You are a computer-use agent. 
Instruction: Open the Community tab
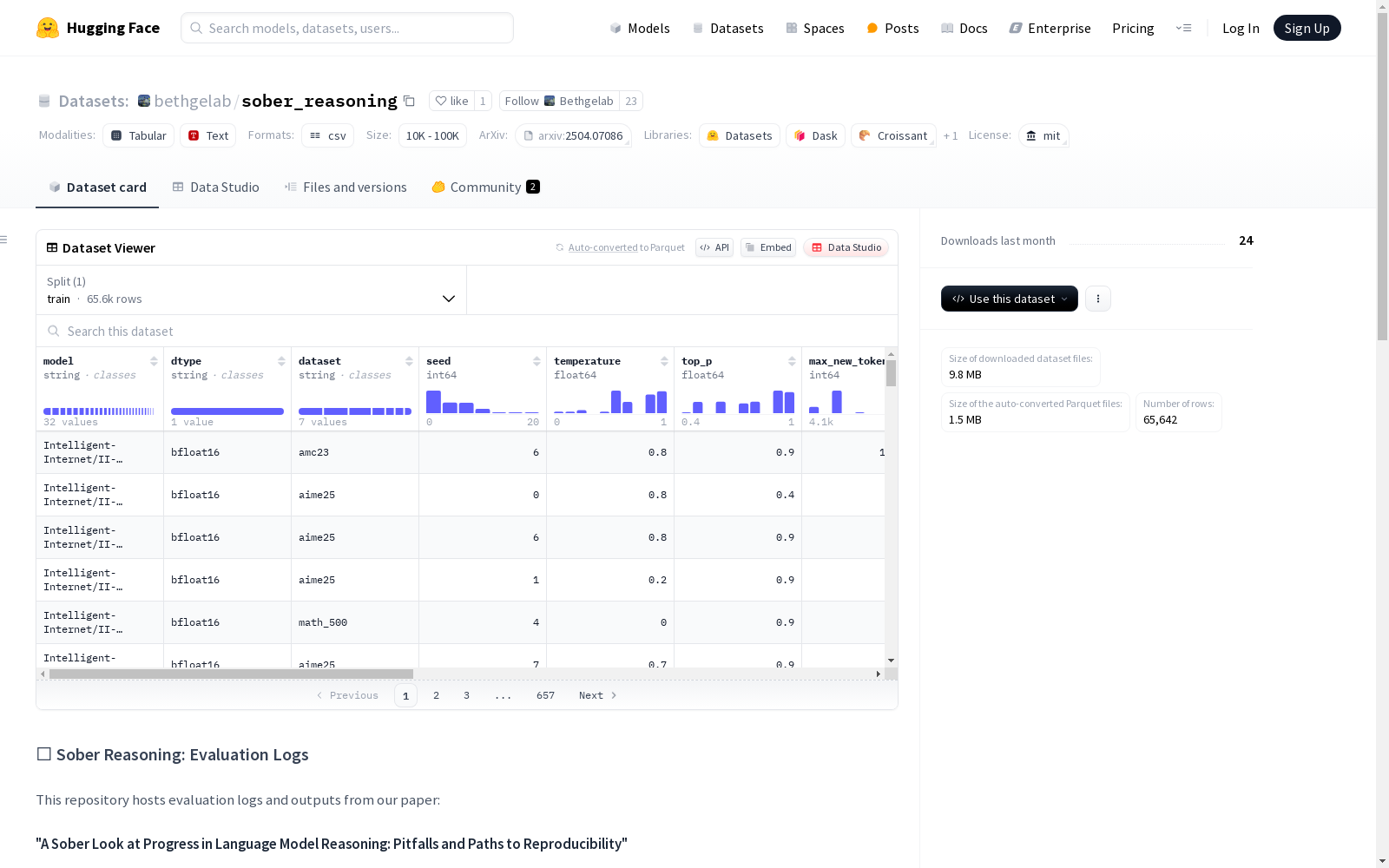[x=486, y=187]
